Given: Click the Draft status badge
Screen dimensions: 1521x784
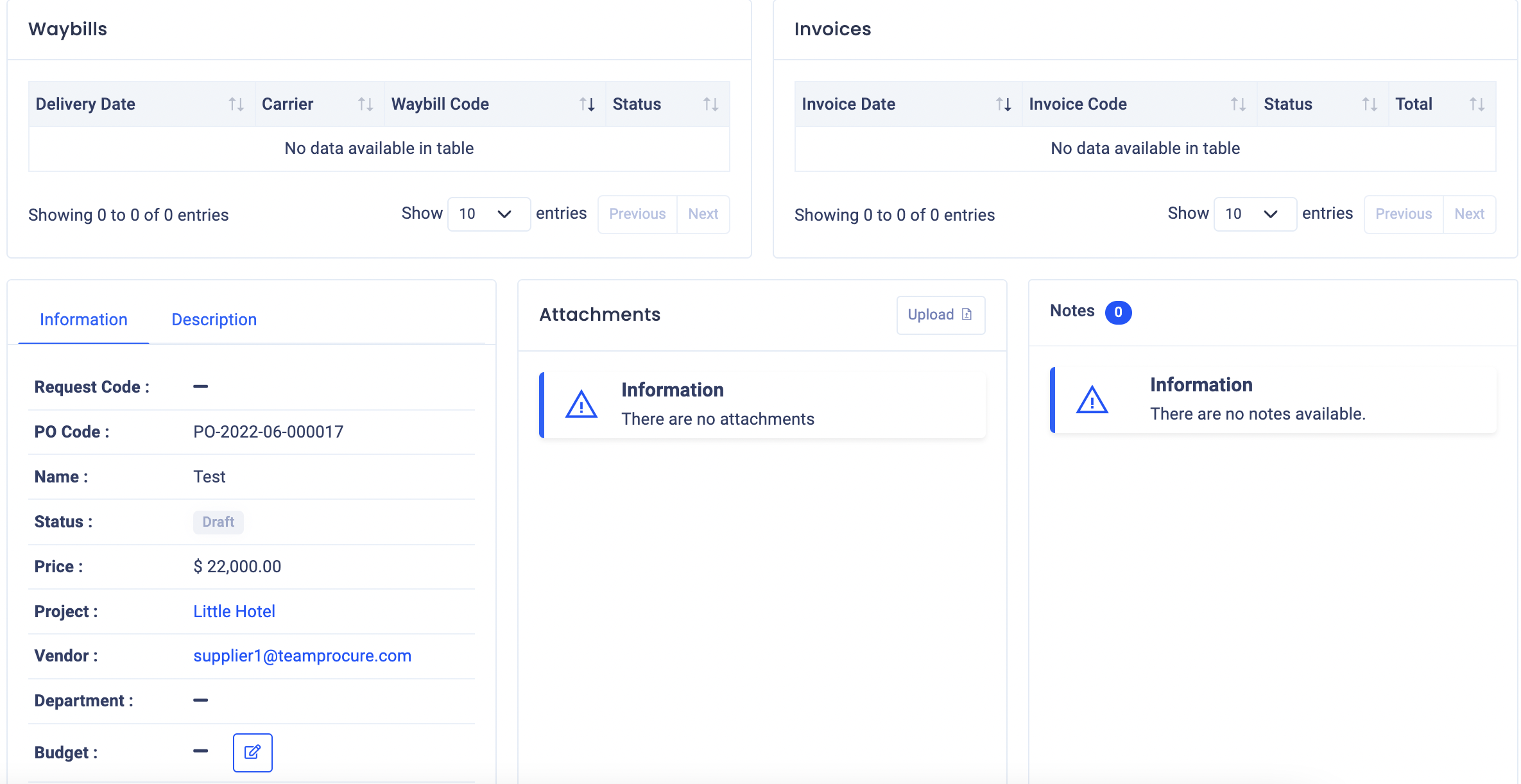Looking at the screenshot, I should point(218,522).
